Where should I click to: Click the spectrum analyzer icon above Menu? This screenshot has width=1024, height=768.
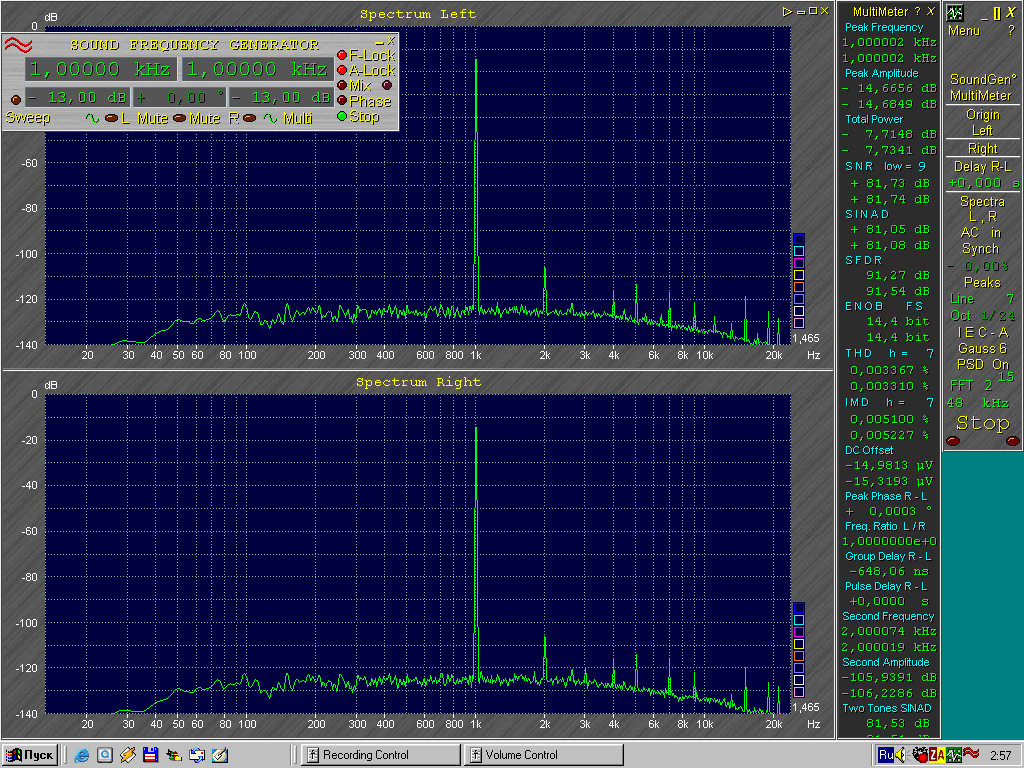click(955, 13)
